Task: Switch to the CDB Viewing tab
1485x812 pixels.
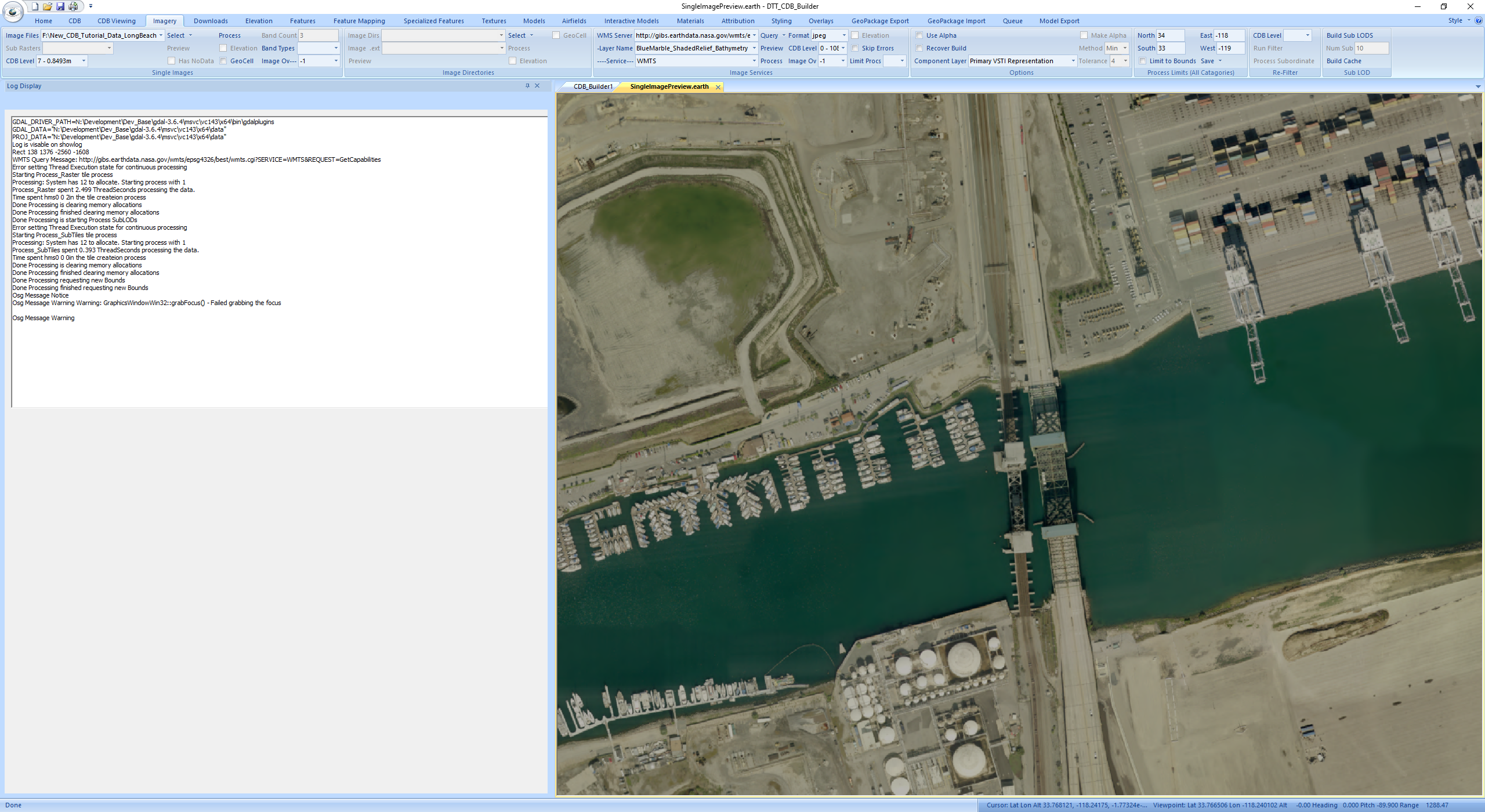Action: point(117,21)
